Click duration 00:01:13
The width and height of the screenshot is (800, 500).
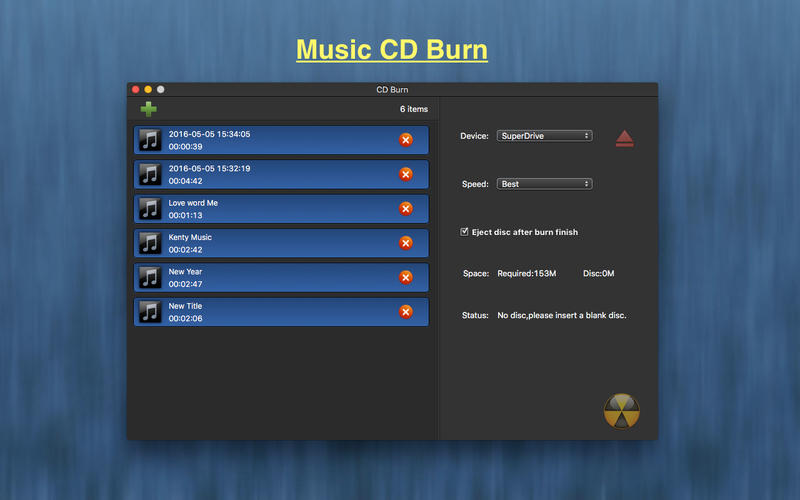[x=185, y=215]
